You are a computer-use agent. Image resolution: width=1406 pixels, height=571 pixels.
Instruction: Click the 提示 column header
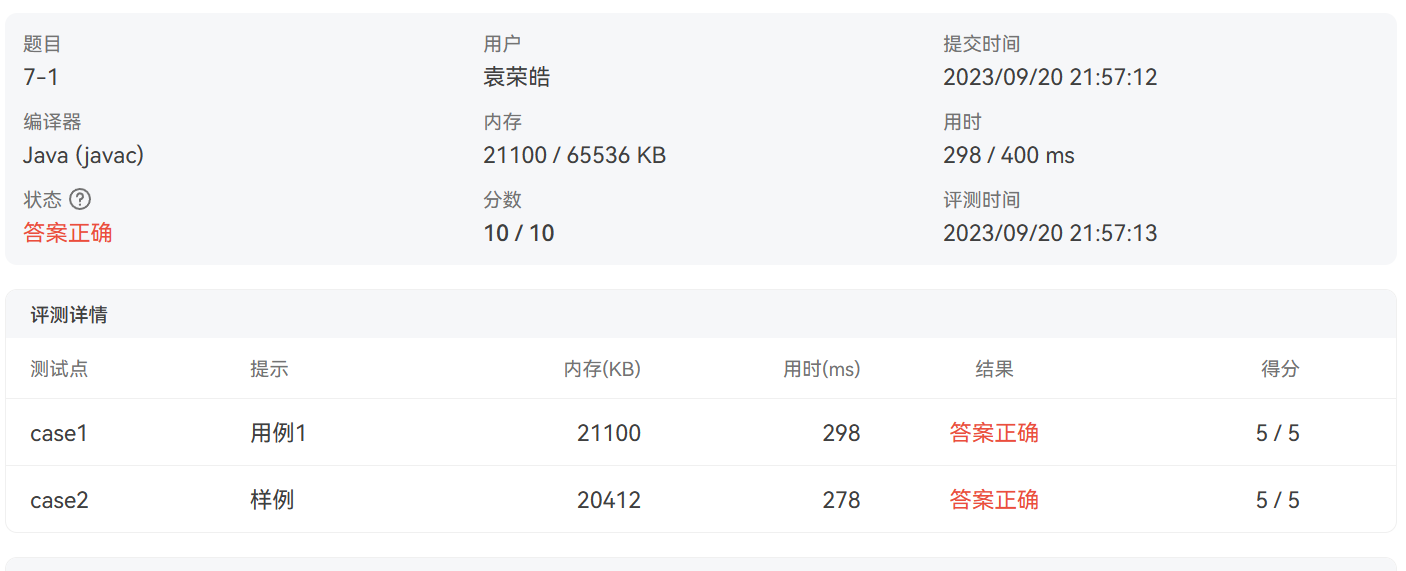tap(269, 369)
